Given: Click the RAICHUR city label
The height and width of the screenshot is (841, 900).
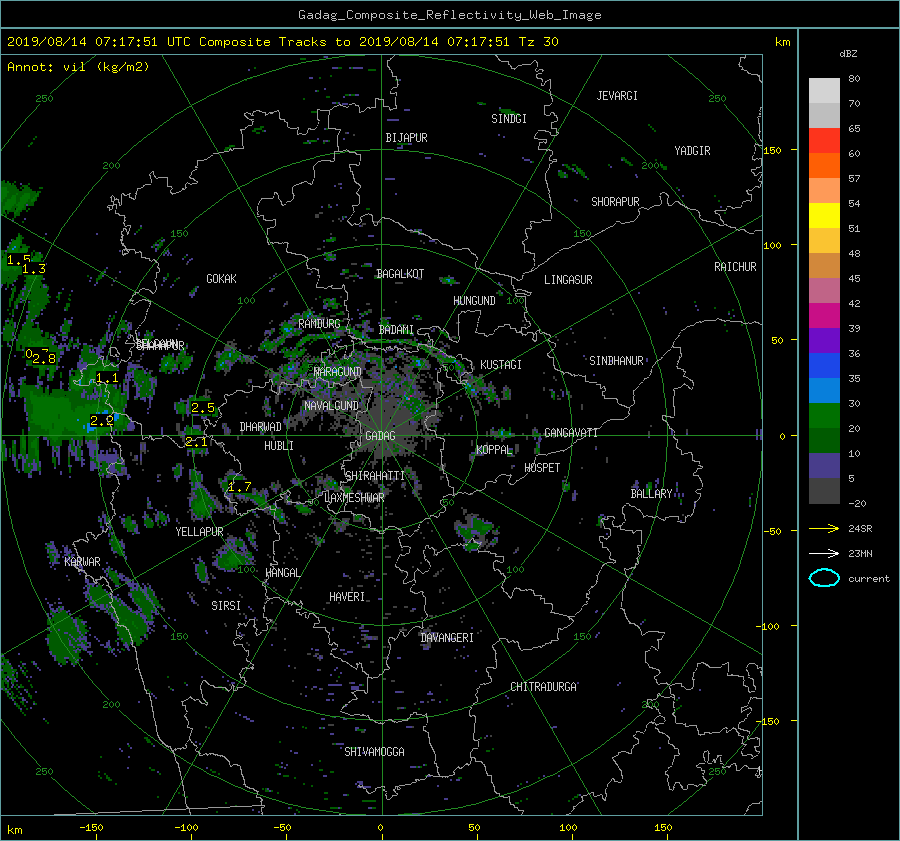Looking at the screenshot, I should tap(735, 267).
